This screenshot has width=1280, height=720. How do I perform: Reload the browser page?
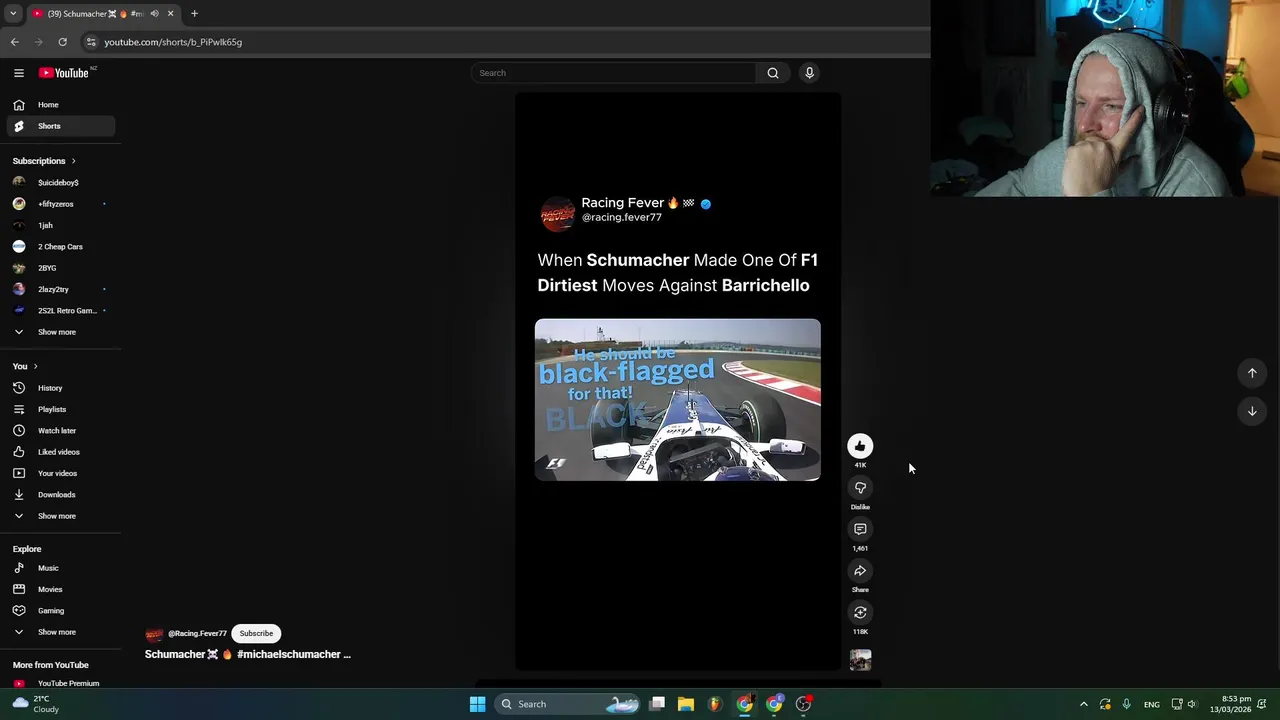tap(62, 42)
